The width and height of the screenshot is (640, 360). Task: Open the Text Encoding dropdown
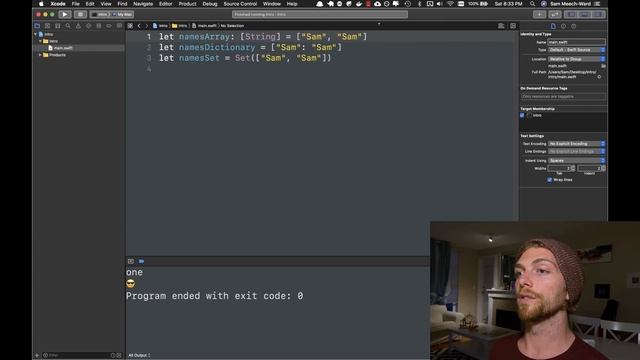(x=576, y=144)
